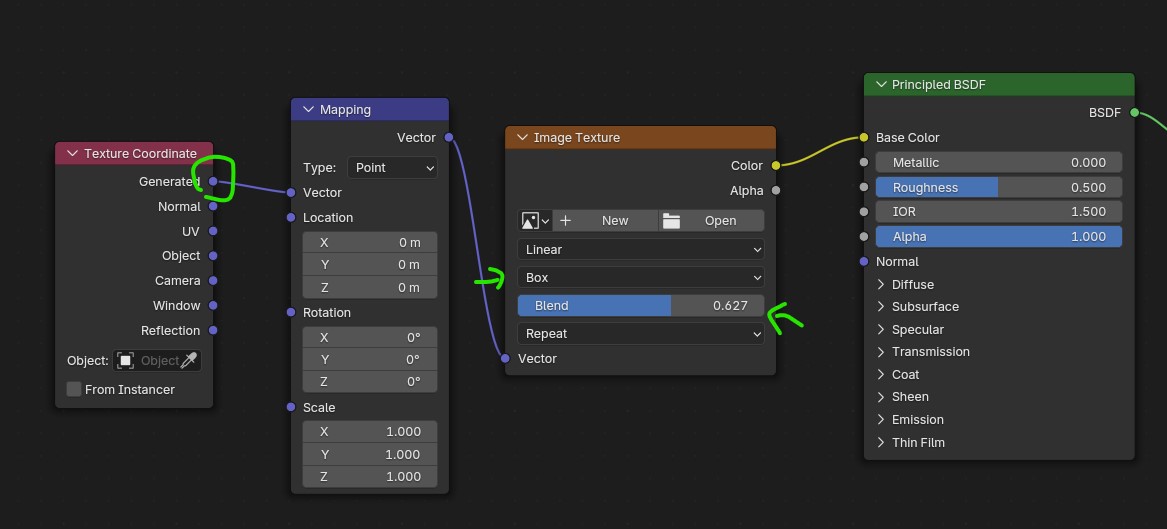Click the Open folder icon button
This screenshot has width=1167, height=529.
coord(672,220)
